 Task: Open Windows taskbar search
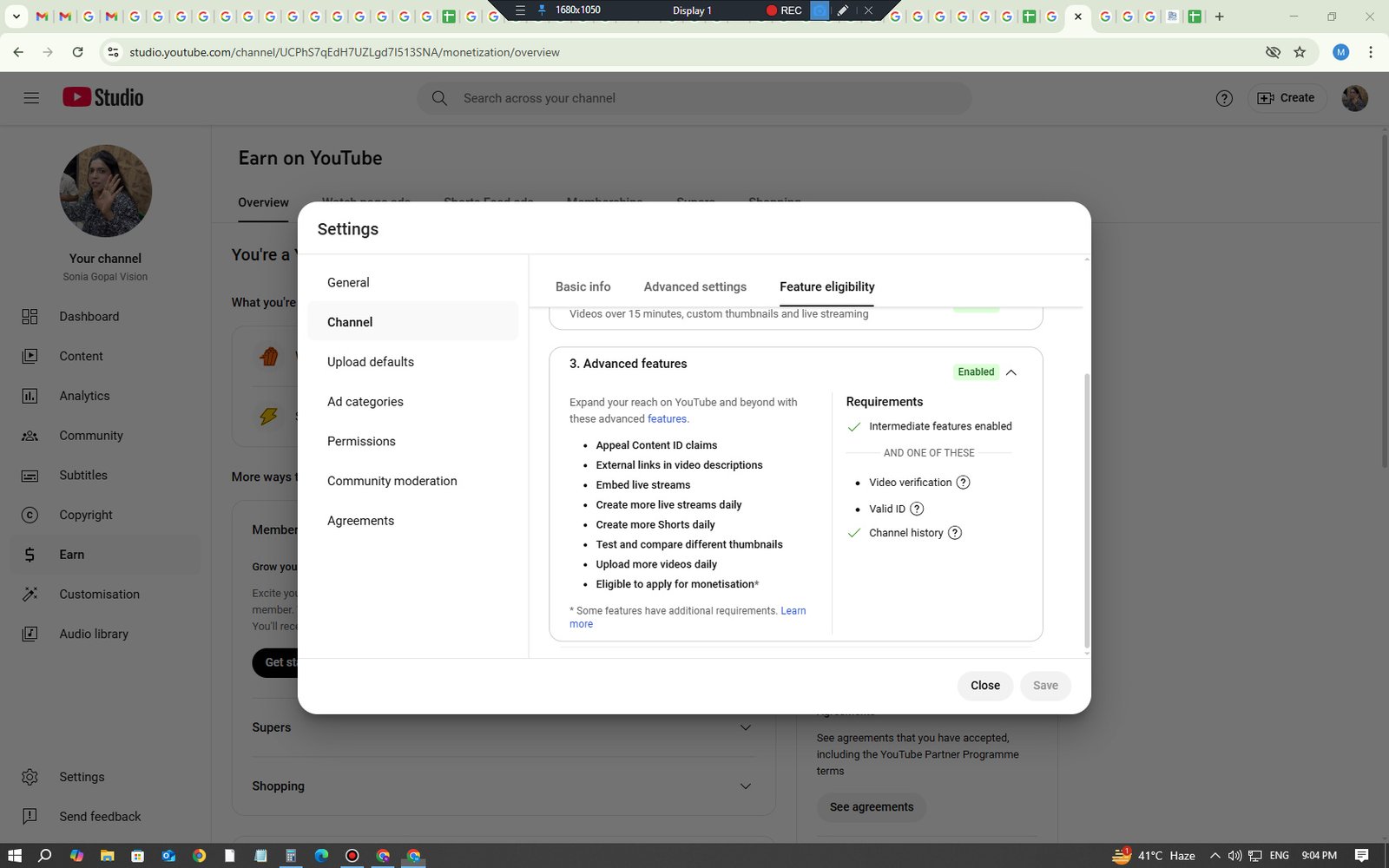(x=45, y=856)
